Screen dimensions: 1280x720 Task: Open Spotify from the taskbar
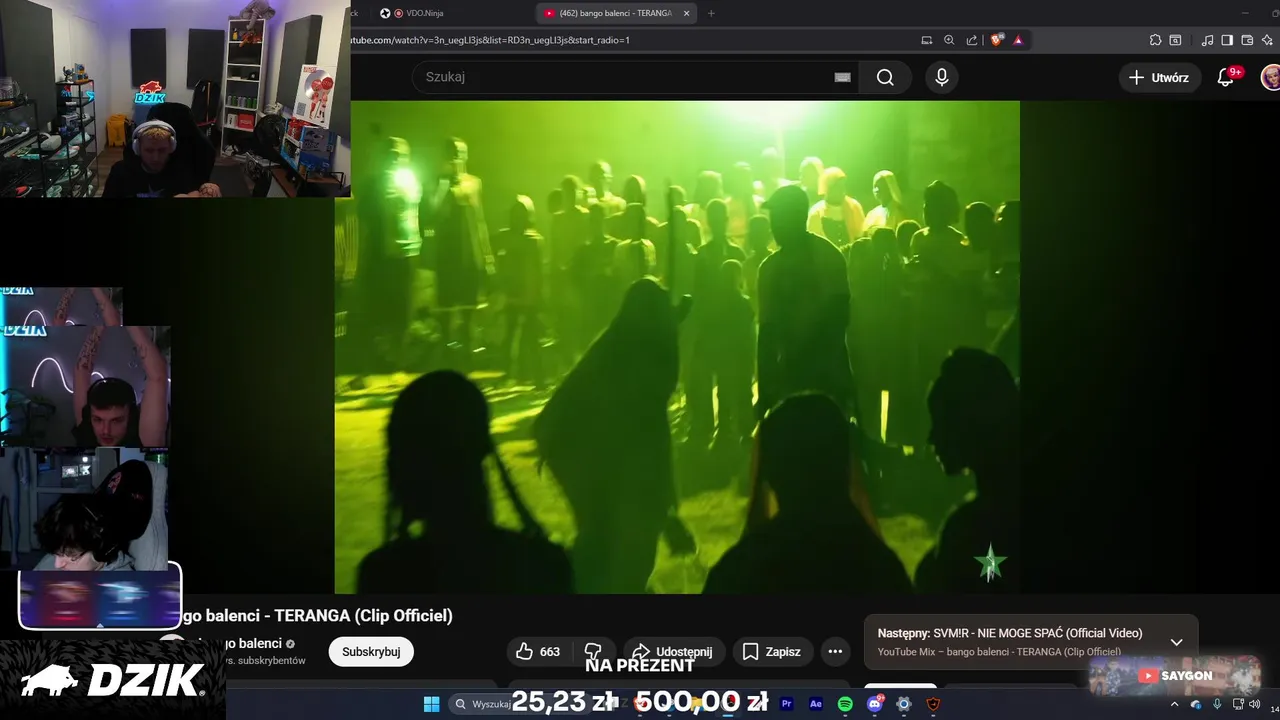[x=845, y=704]
